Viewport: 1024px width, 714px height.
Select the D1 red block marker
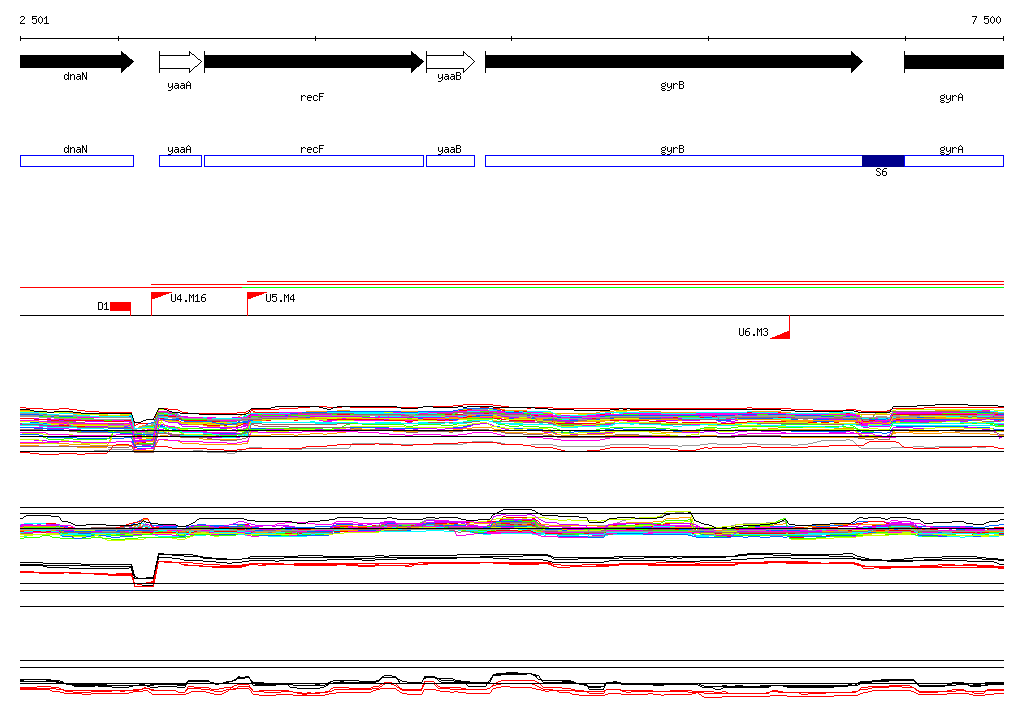click(121, 307)
